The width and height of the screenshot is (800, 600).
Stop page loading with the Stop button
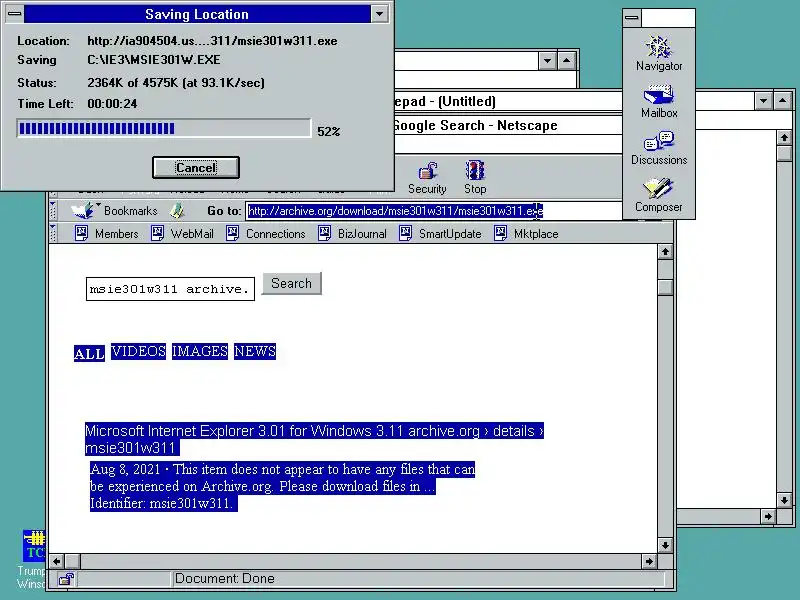[x=475, y=178]
